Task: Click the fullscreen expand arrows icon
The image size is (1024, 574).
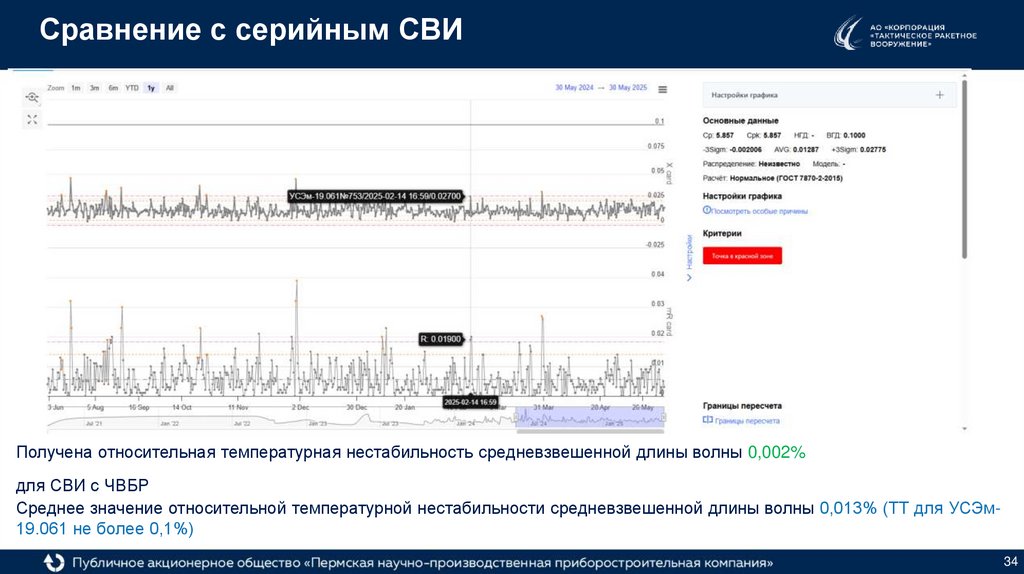Action: click(32, 120)
